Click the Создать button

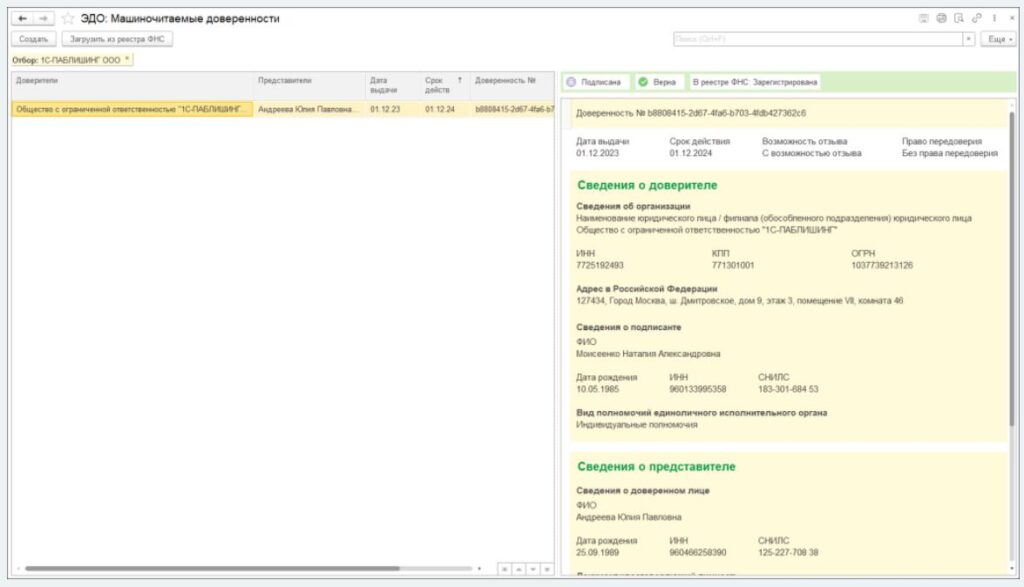tap(33, 39)
